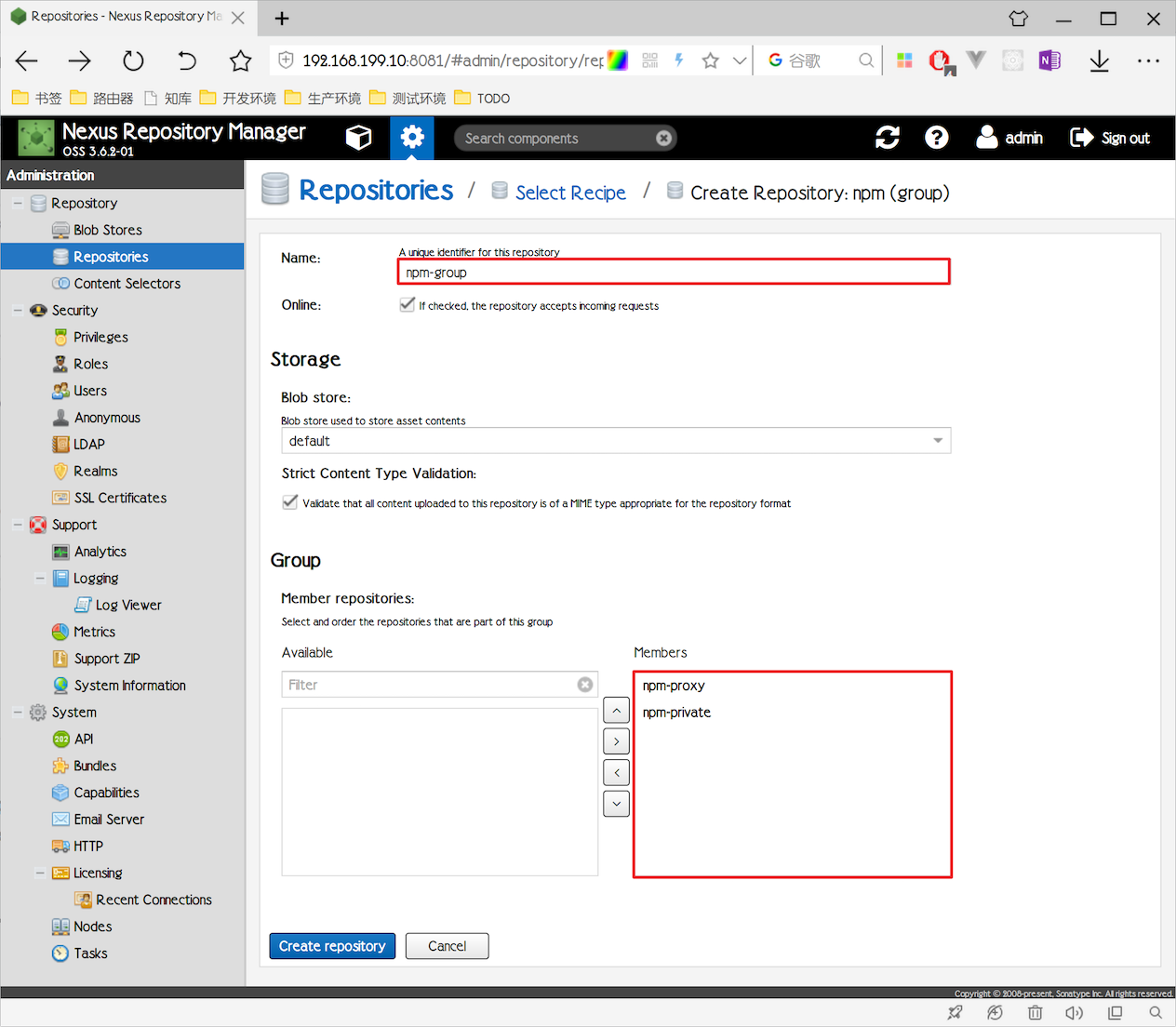Open Email Server settings
1176x1027 pixels.
coord(109,820)
